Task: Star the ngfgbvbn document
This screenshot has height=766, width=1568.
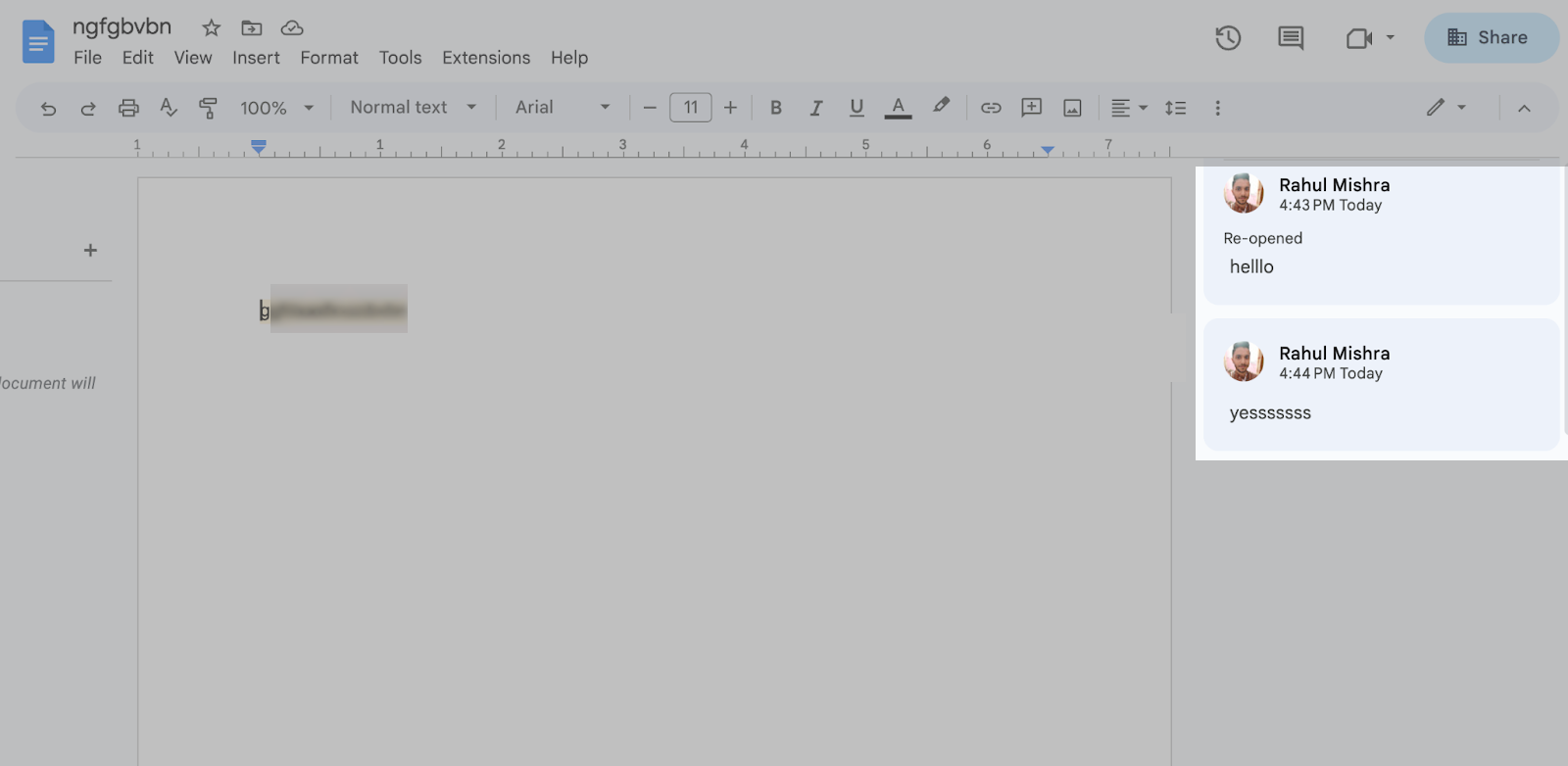Action: point(211,27)
